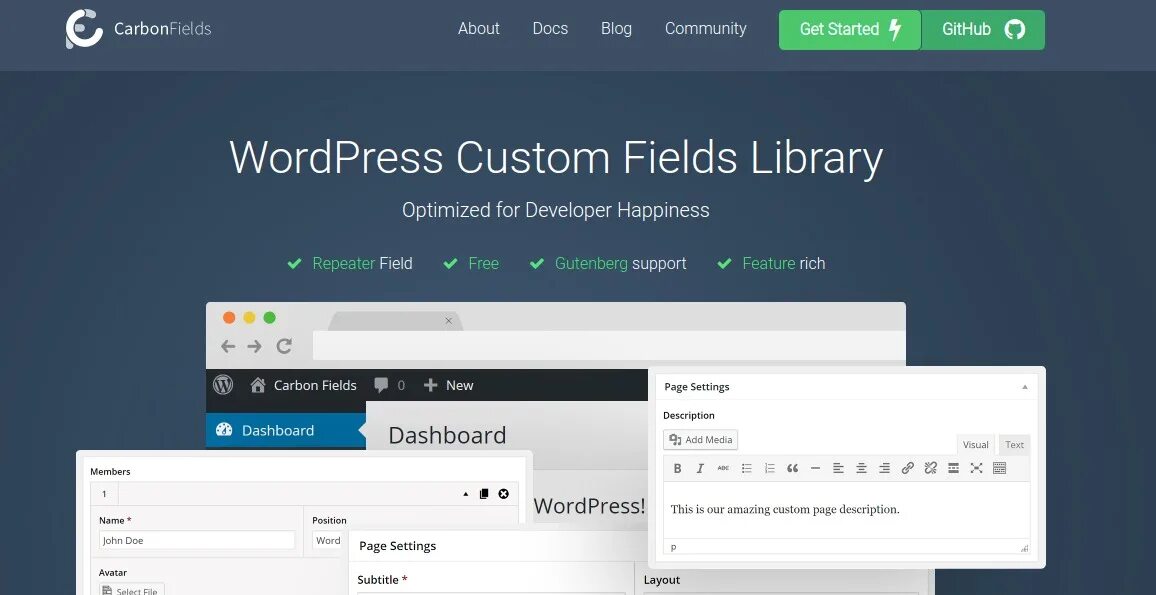Insert a horizontal line

[815, 468]
